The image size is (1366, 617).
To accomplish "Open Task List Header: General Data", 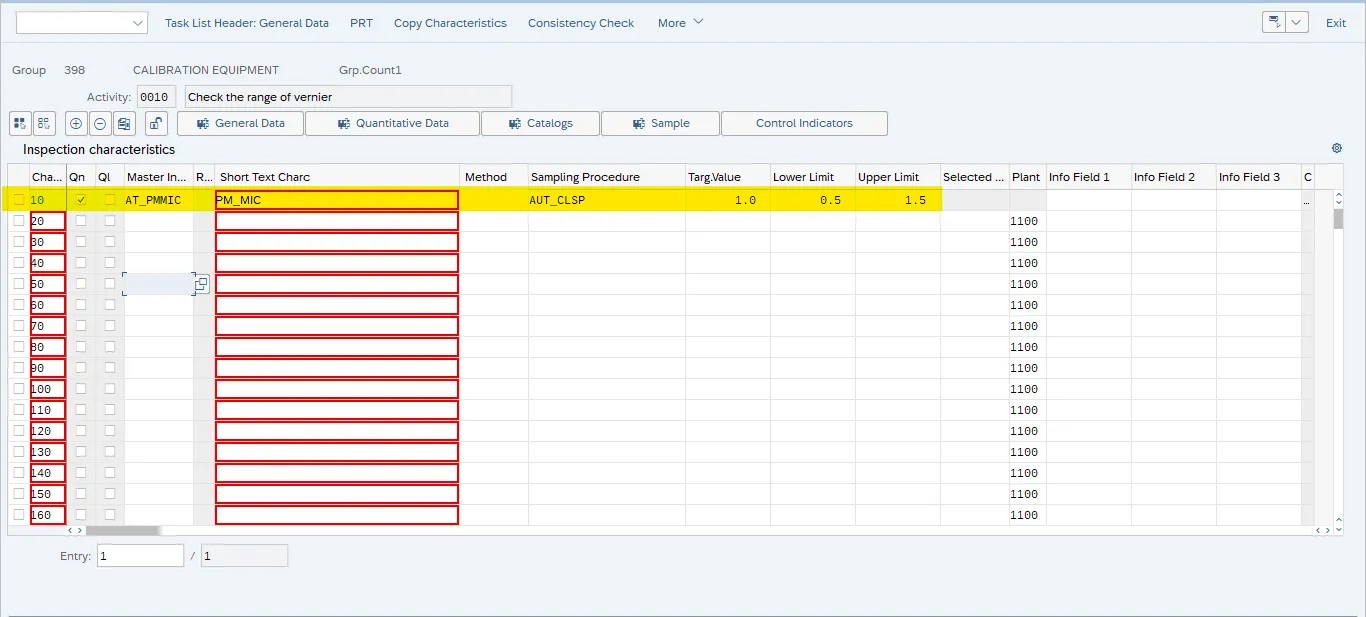I will coord(246,23).
